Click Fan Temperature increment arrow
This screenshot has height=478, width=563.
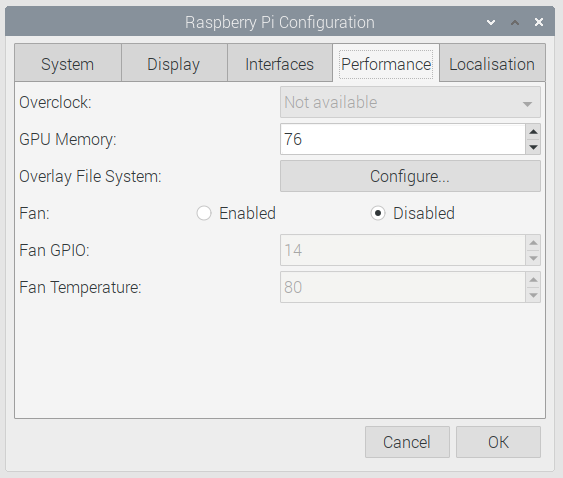[533, 280]
